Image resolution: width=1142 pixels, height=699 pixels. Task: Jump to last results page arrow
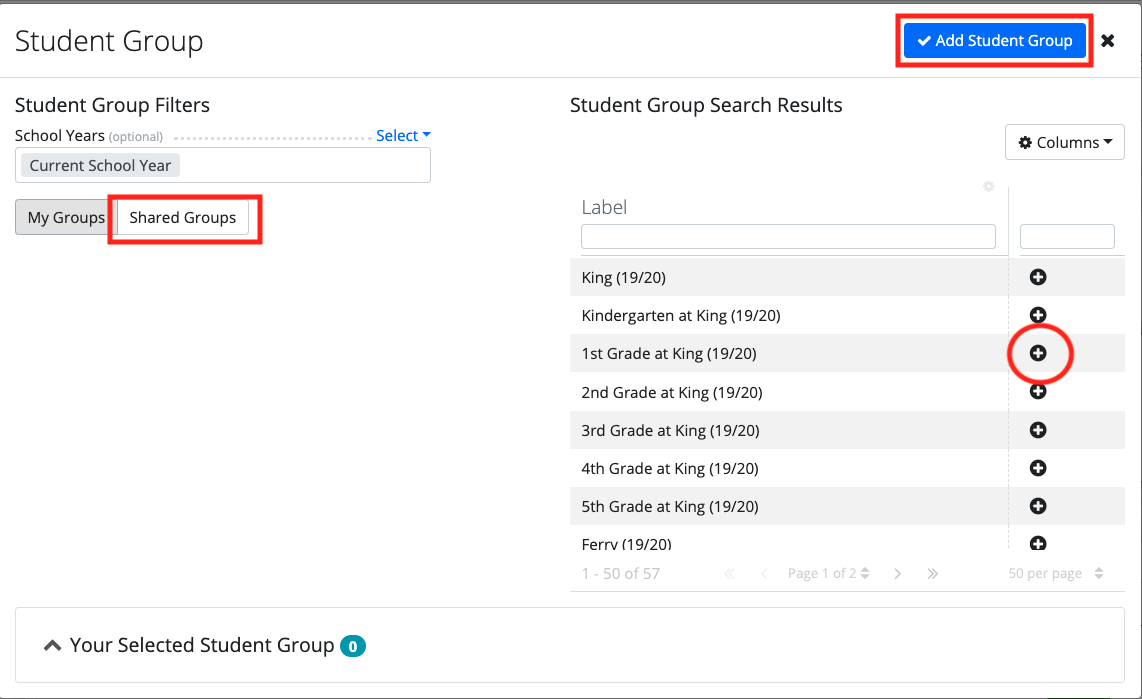[x=932, y=574]
